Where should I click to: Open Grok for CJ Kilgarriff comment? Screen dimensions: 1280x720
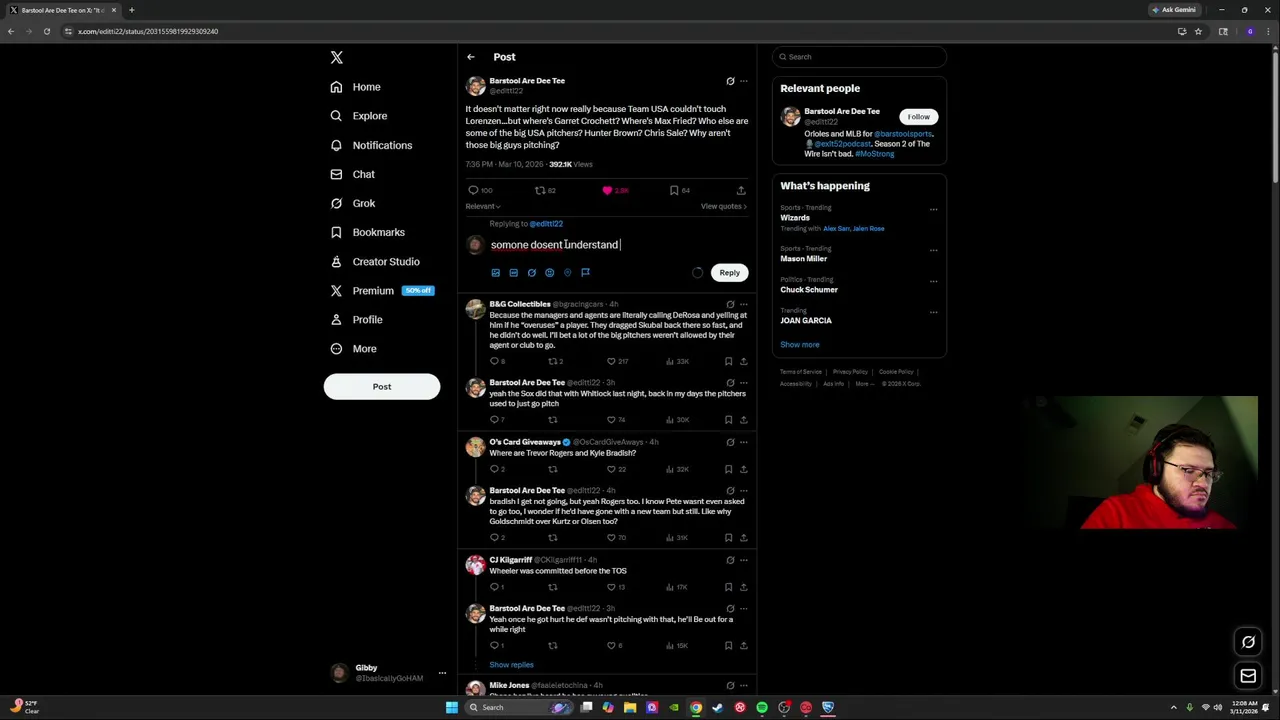730,560
